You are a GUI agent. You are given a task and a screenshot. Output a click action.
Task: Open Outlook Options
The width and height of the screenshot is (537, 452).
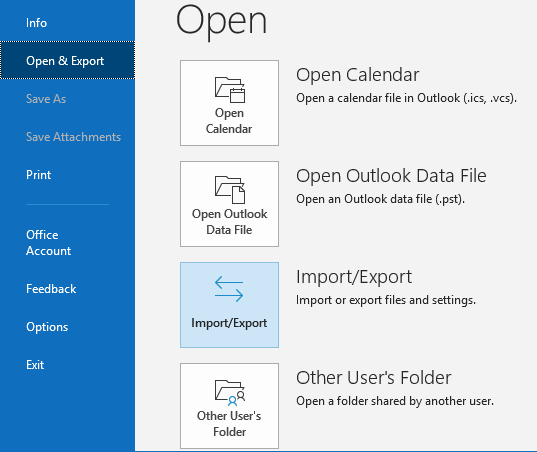tap(47, 327)
